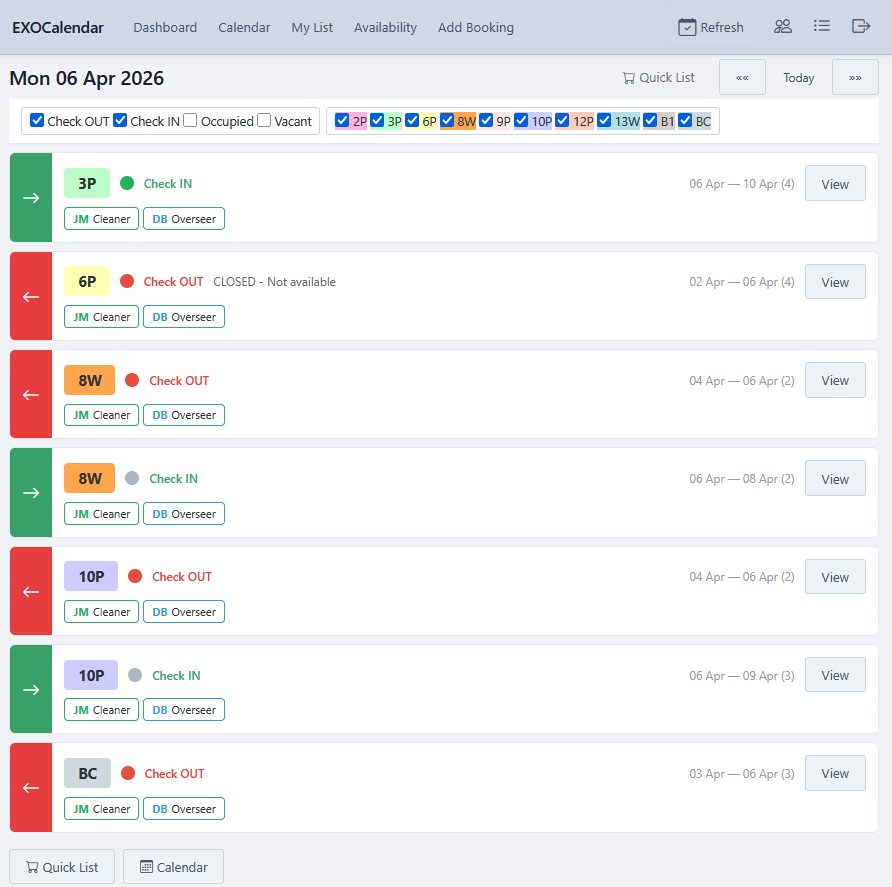Disable the 2P unit filter checkbox
Viewport: 892px width, 887px height.
point(345,120)
